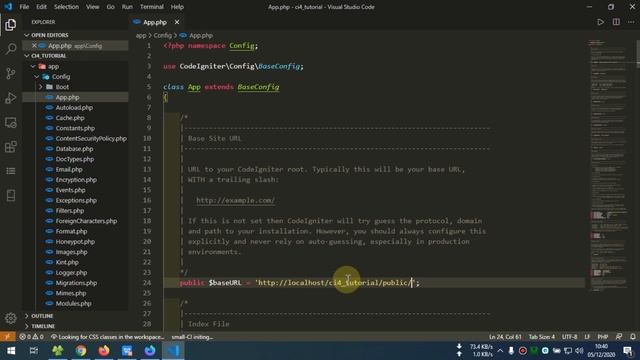The width and height of the screenshot is (640, 360).
Task: Change indentation via Tab Size: 4
Action: click(542, 337)
